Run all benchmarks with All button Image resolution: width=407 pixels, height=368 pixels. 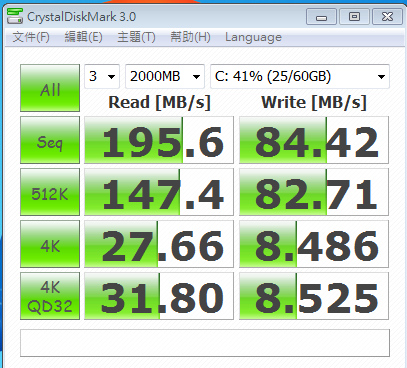click(x=50, y=88)
